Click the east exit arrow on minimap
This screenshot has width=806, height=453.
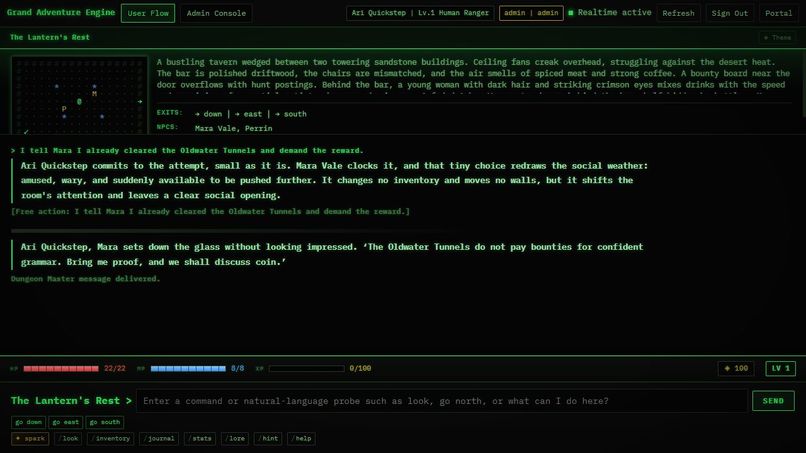pyautogui.click(x=140, y=102)
